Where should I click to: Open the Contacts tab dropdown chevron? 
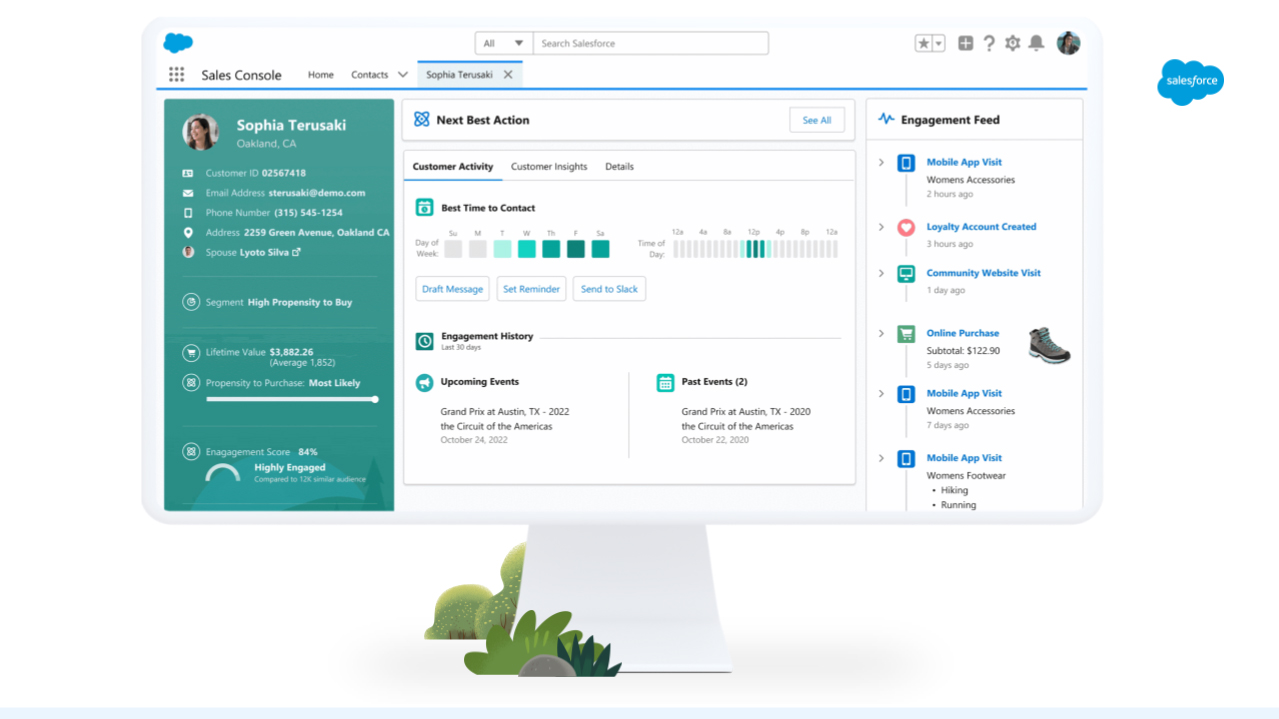tap(403, 75)
